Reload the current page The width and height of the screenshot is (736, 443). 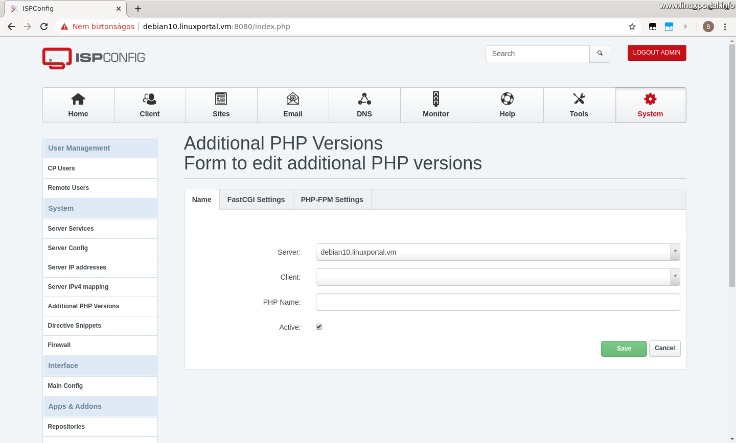pos(44,27)
